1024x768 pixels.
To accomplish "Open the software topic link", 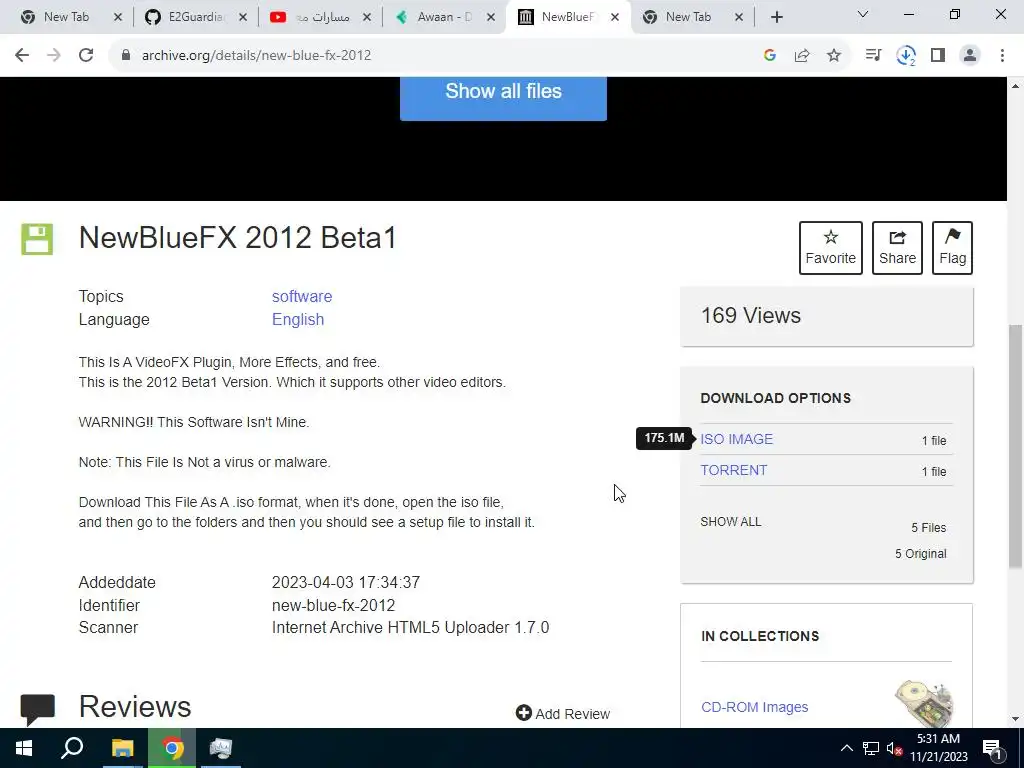I will click(x=302, y=296).
